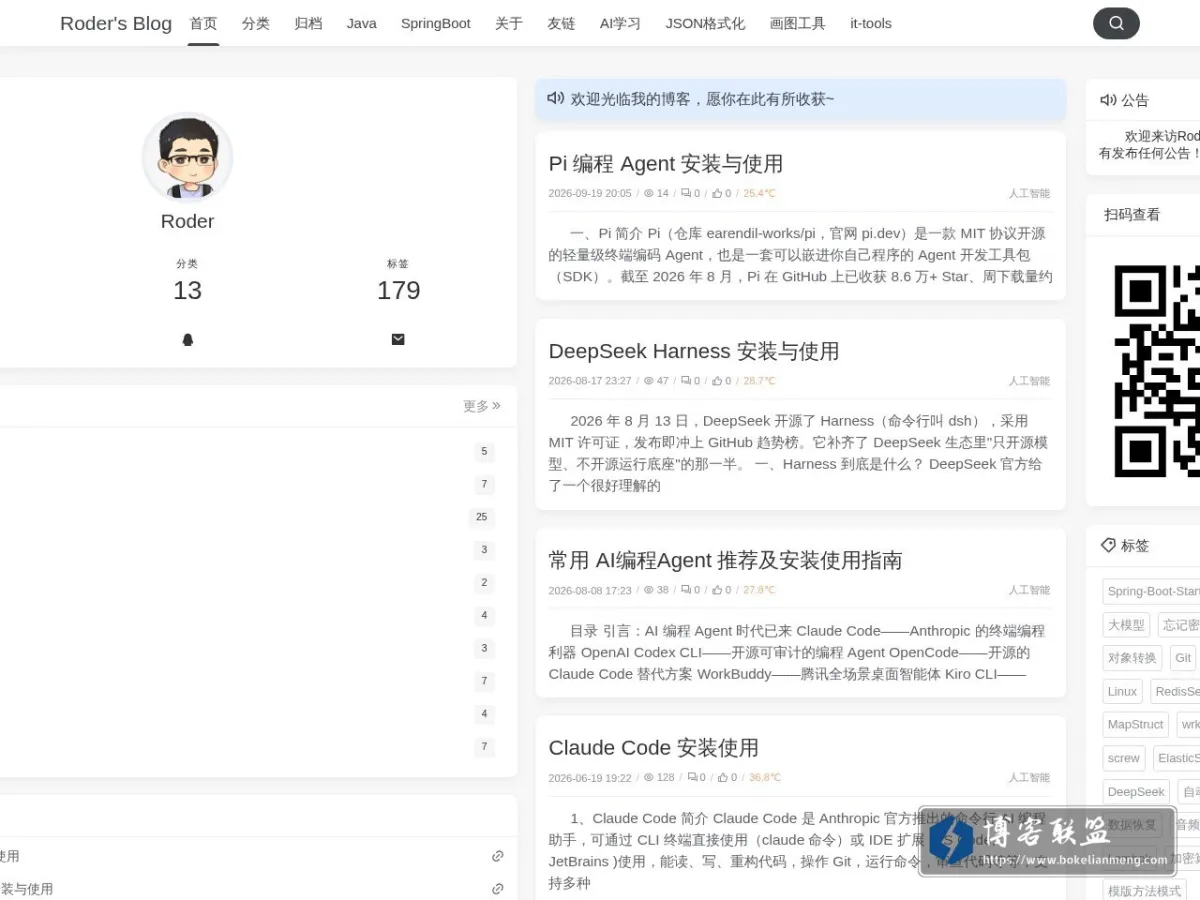
Task: Select the 大模型 tag
Action: click(1126, 625)
